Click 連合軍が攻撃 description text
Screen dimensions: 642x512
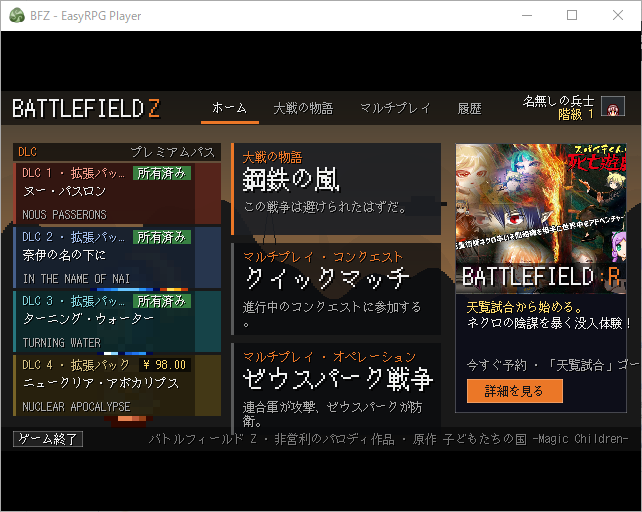(332, 414)
